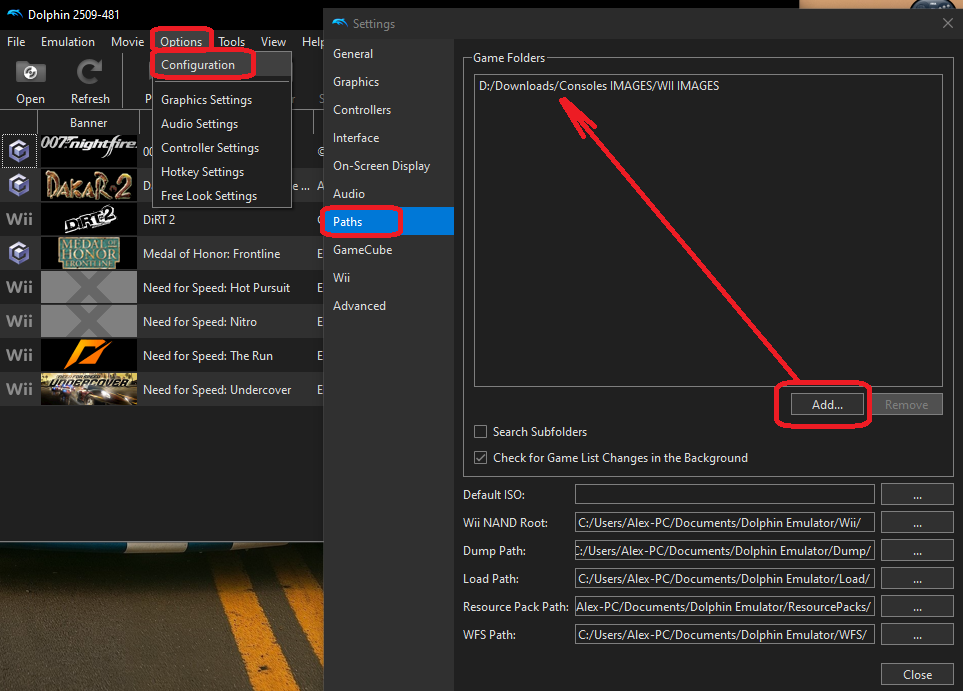This screenshot has width=963, height=691.
Task: Click the Wii platform icon for DiRT 2
Action: coord(19,219)
